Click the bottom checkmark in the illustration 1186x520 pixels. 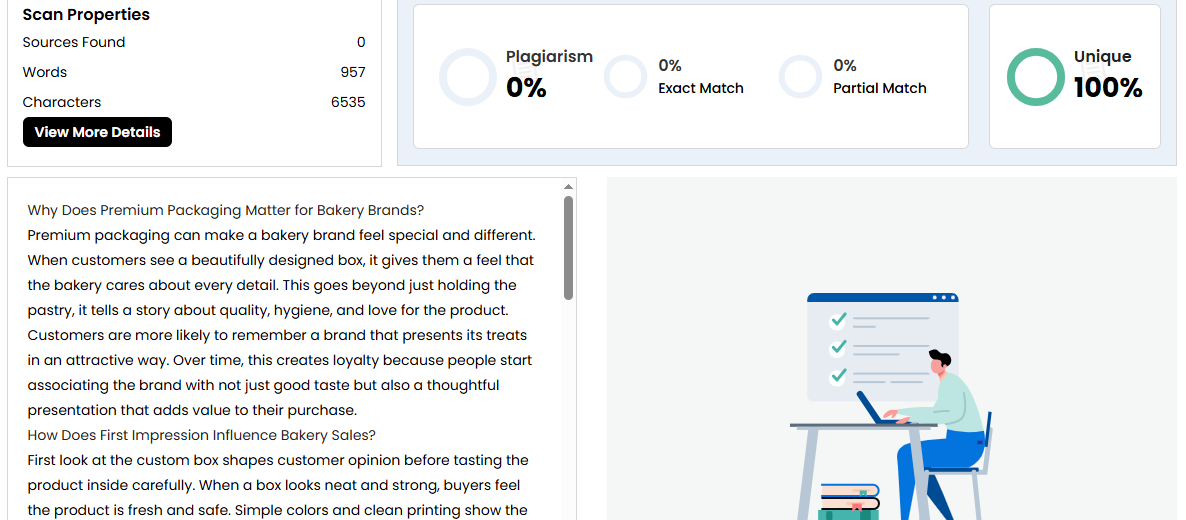tap(838, 376)
